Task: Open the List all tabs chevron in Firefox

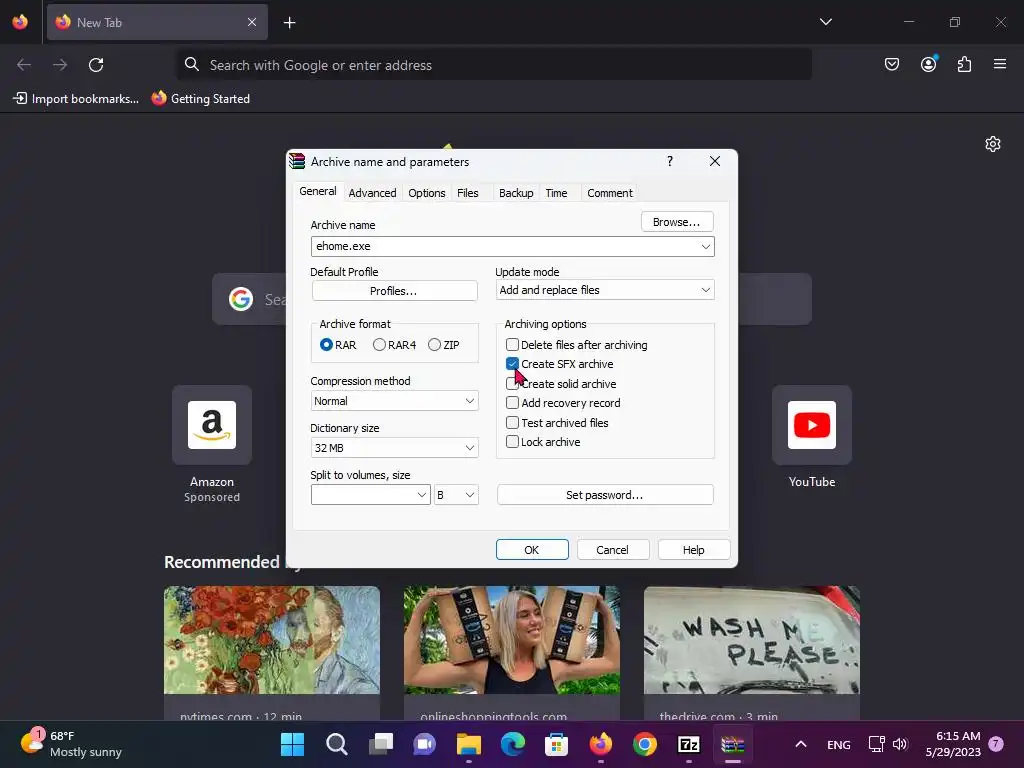Action: 825,22
